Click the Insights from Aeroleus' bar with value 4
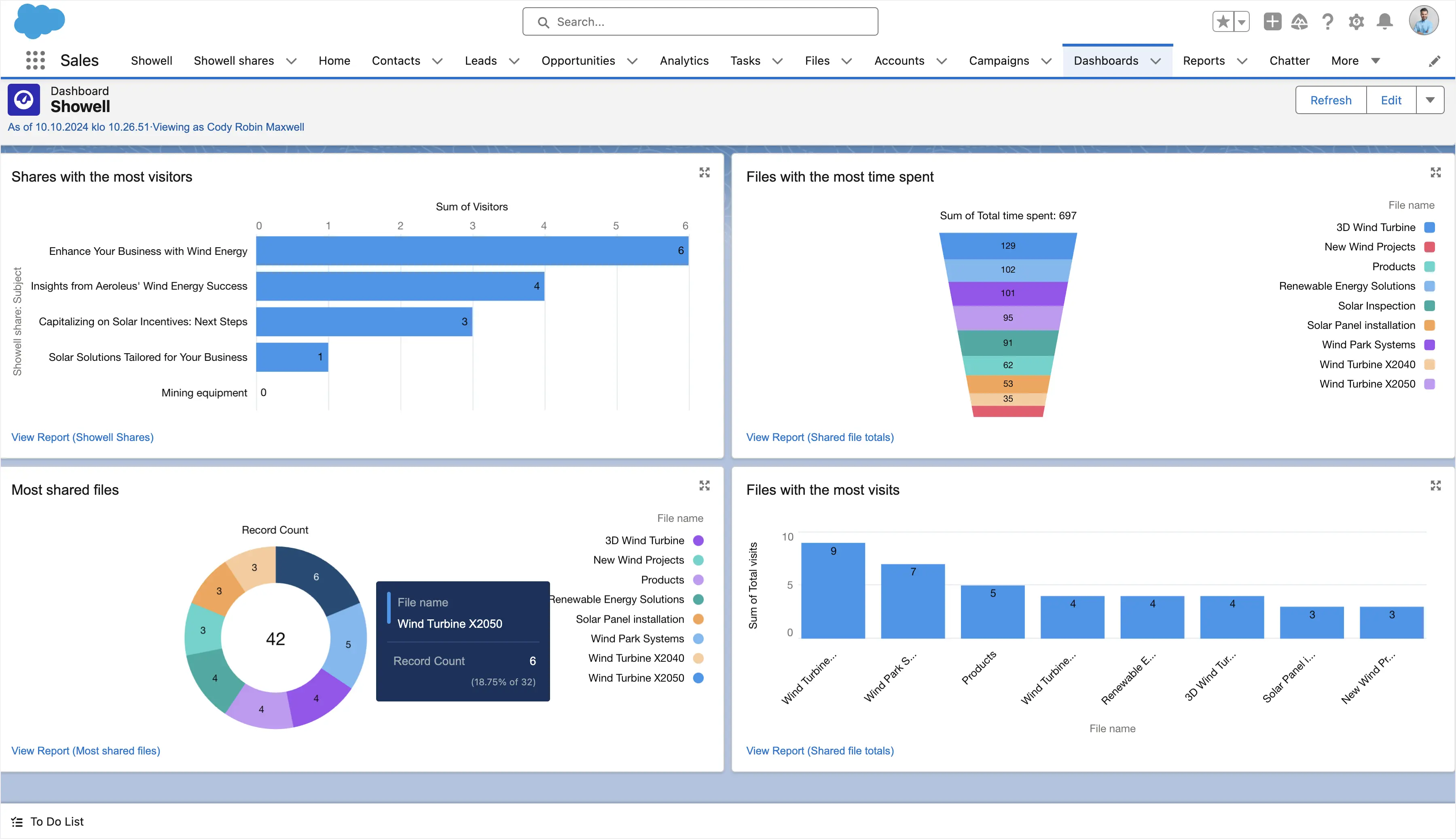Viewport: 1456px width, 839px height. pos(400,286)
